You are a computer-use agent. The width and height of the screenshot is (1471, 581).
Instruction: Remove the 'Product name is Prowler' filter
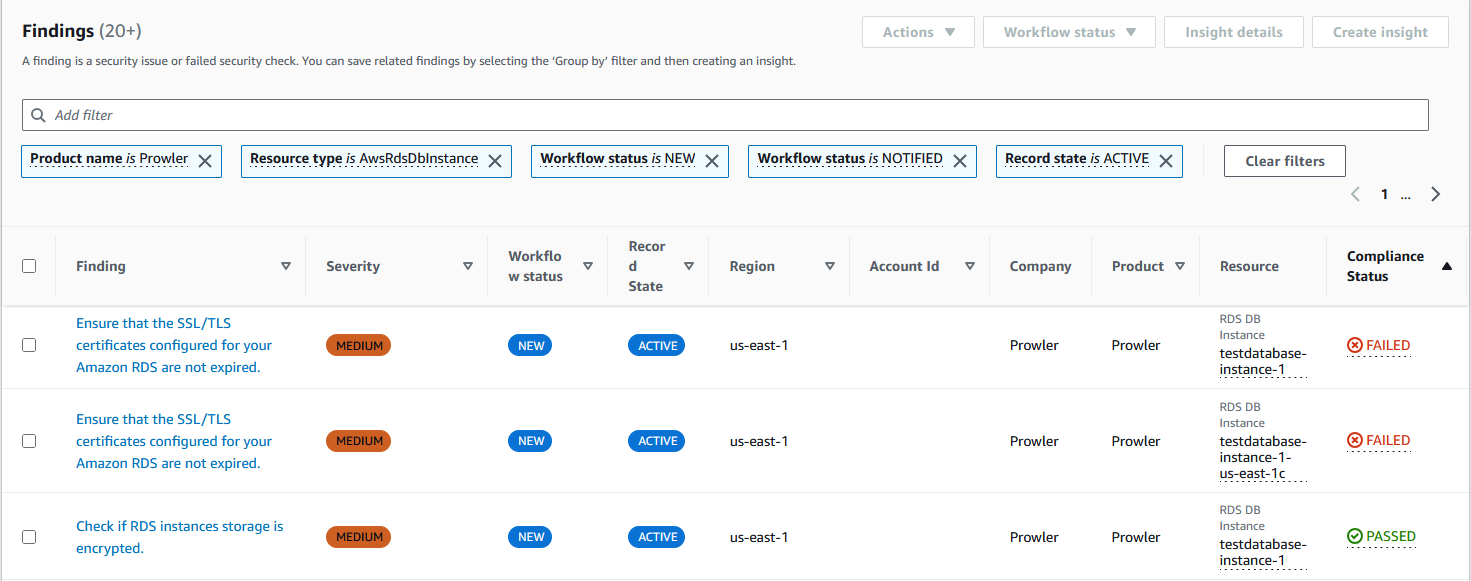click(205, 160)
